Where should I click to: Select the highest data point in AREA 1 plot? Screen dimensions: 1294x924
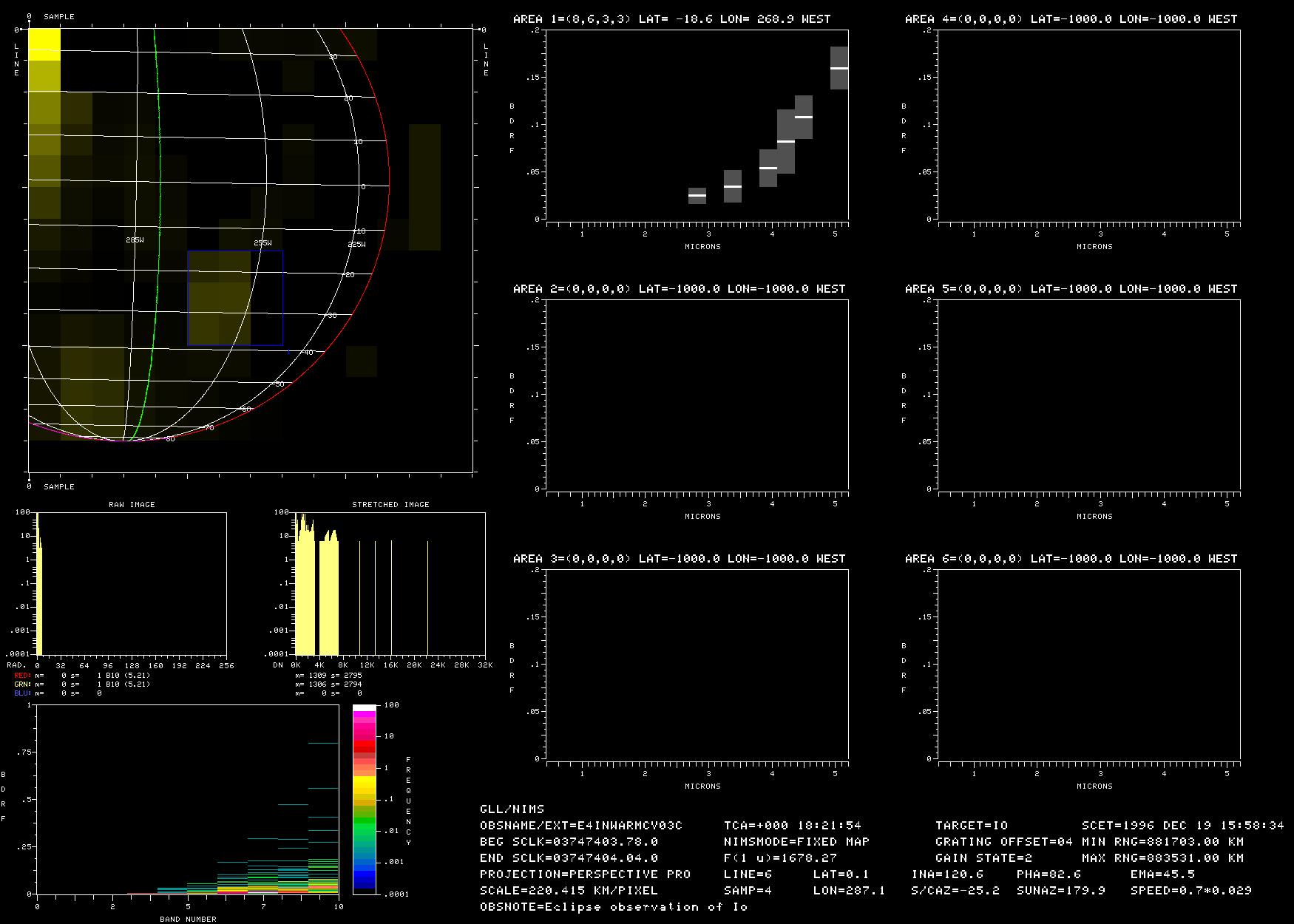coord(839,68)
